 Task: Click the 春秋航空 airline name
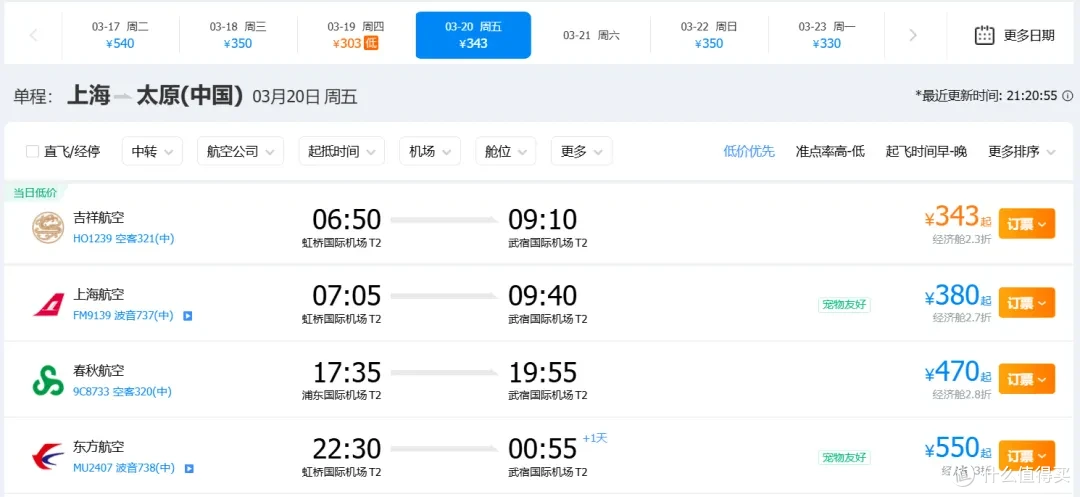click(x=98, y=371)
